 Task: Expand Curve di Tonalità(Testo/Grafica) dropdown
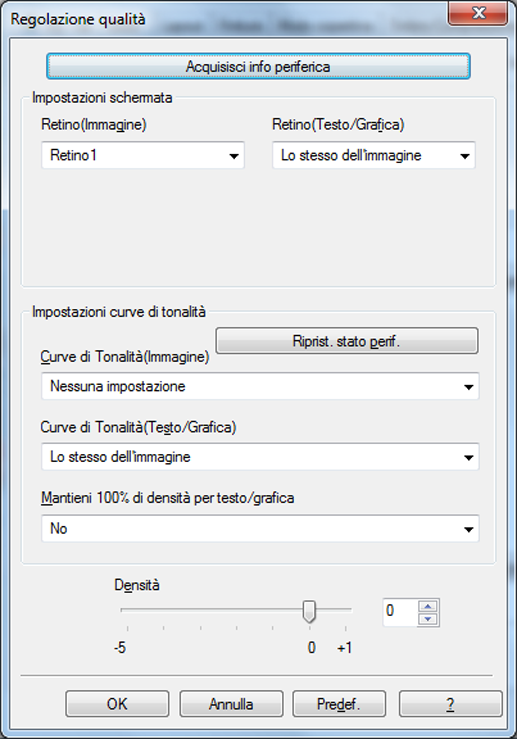click(x=260, y=457)
